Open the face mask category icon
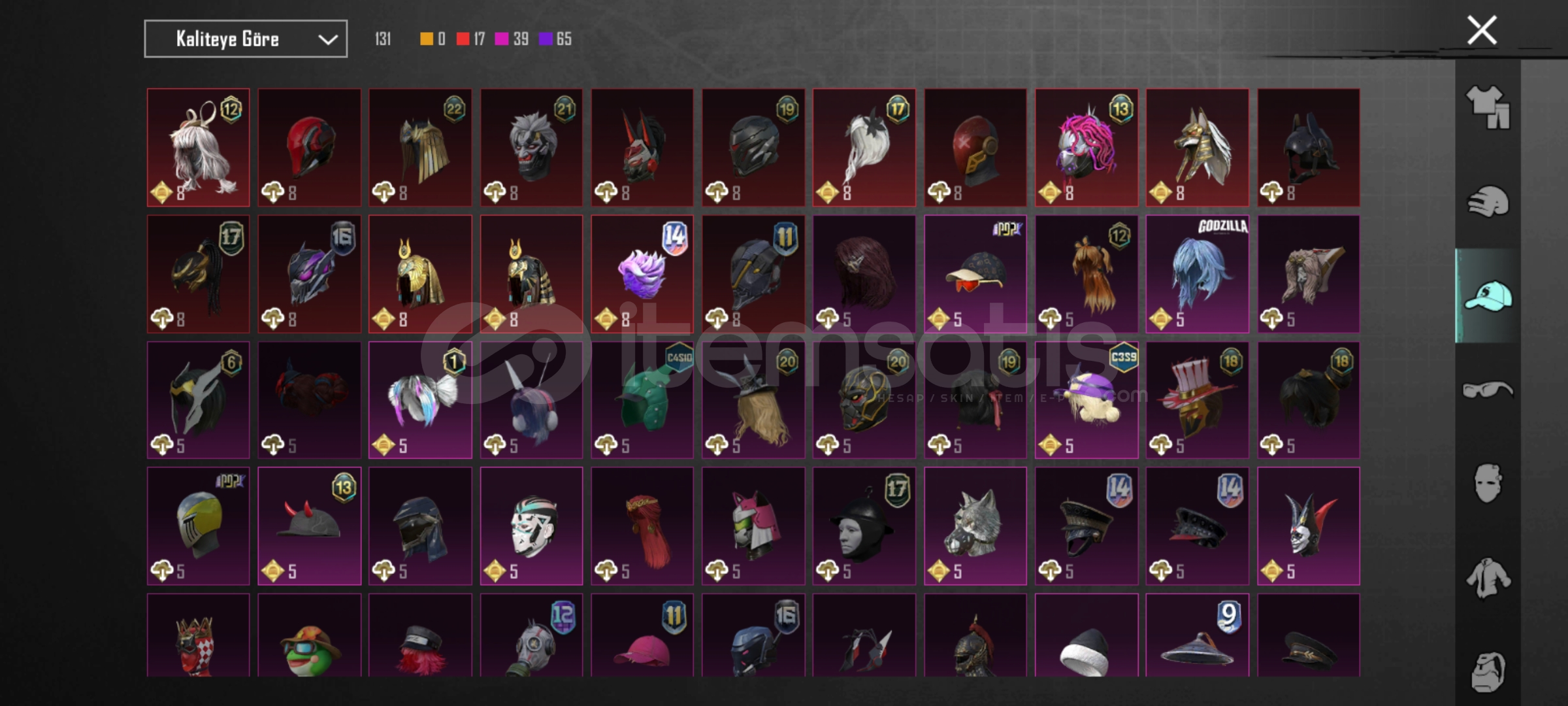Viewport: 1568px width, 706px height. (1488, 483)
